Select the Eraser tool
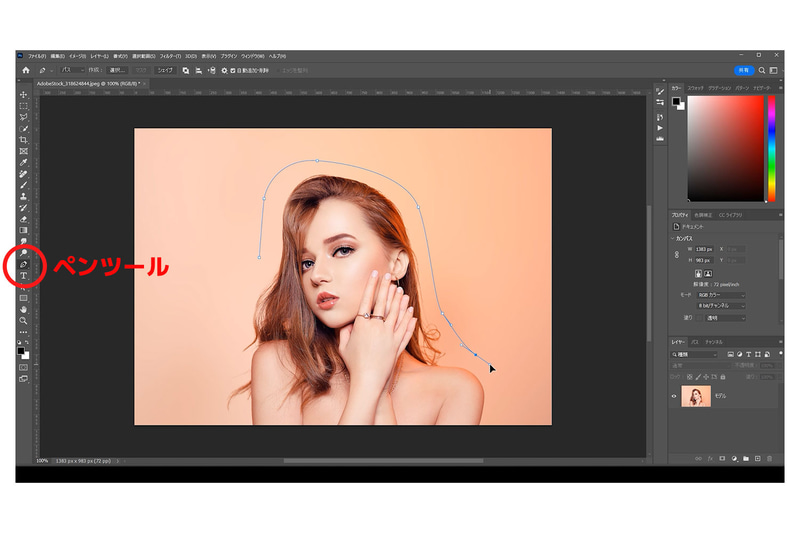Image resolution: width=800 pixels, height=533 pixels. (x=23, y=219)
